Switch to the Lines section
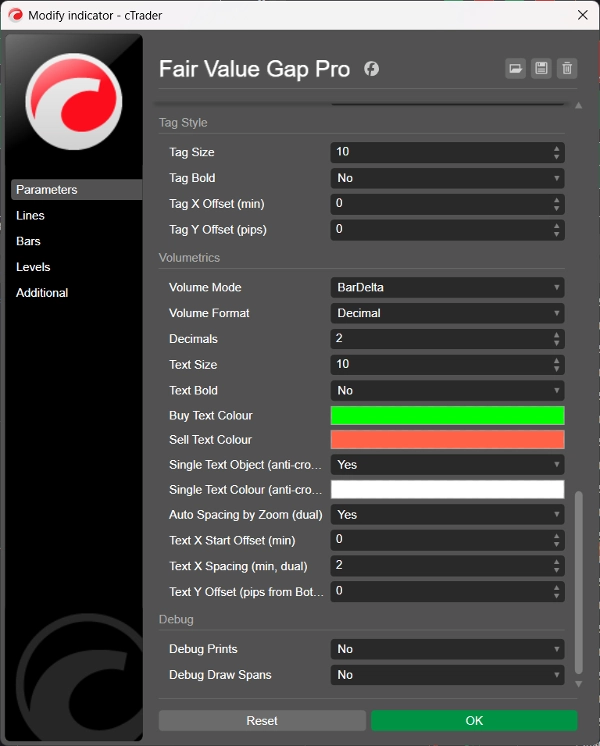 31,215
